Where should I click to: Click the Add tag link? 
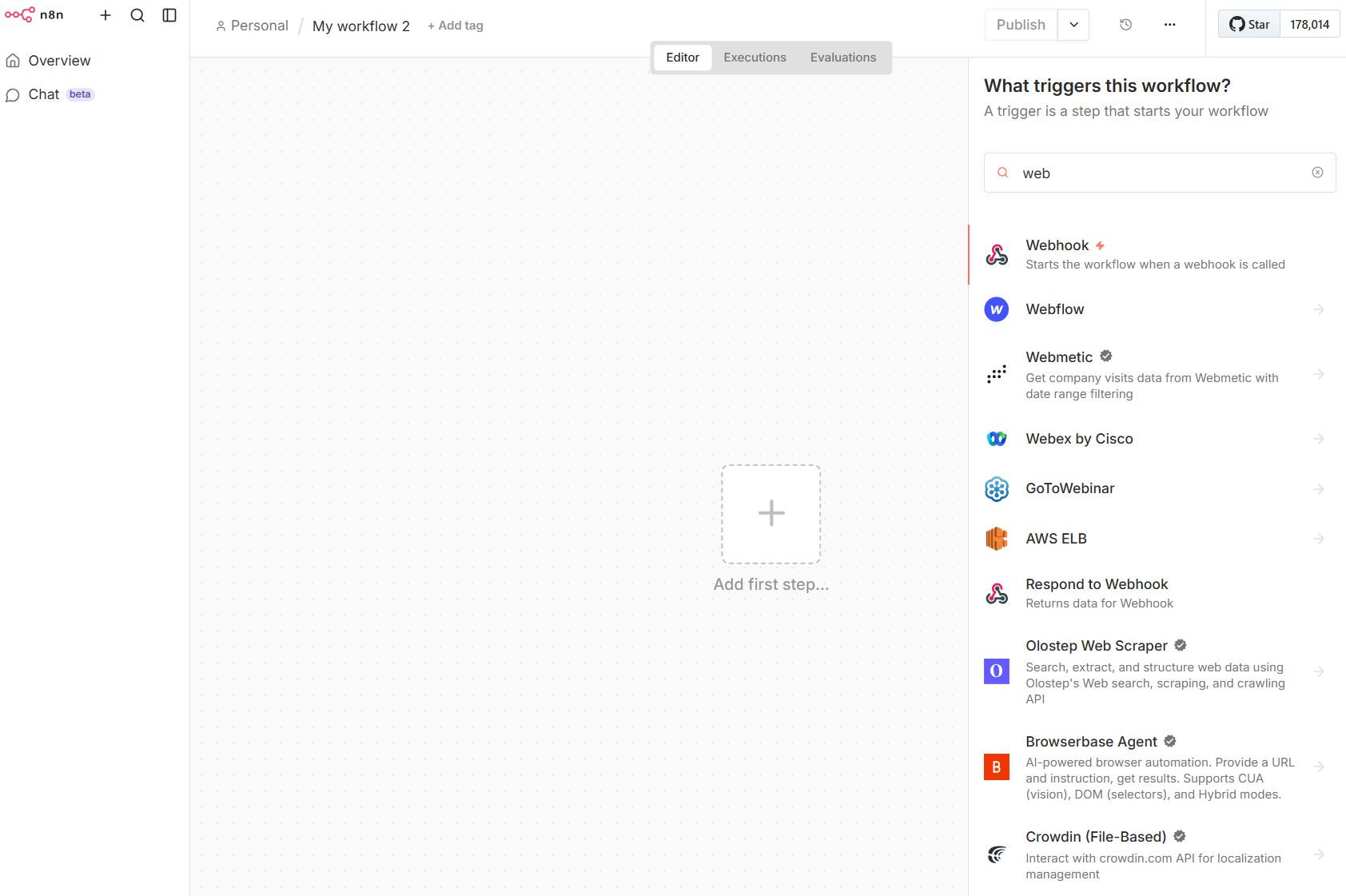(456, 26)
